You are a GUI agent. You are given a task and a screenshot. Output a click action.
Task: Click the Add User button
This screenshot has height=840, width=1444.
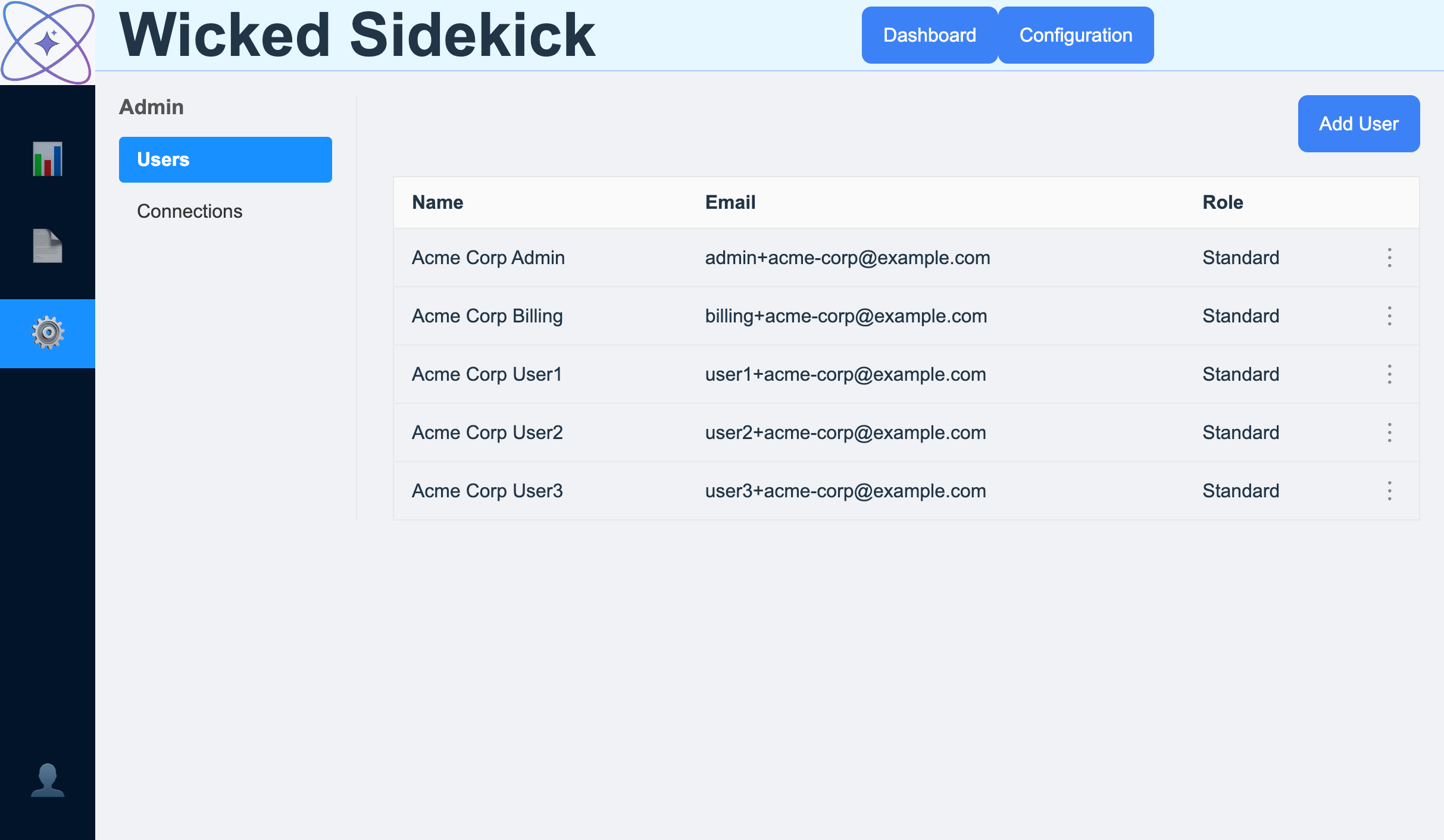[x=1358, y=123]
